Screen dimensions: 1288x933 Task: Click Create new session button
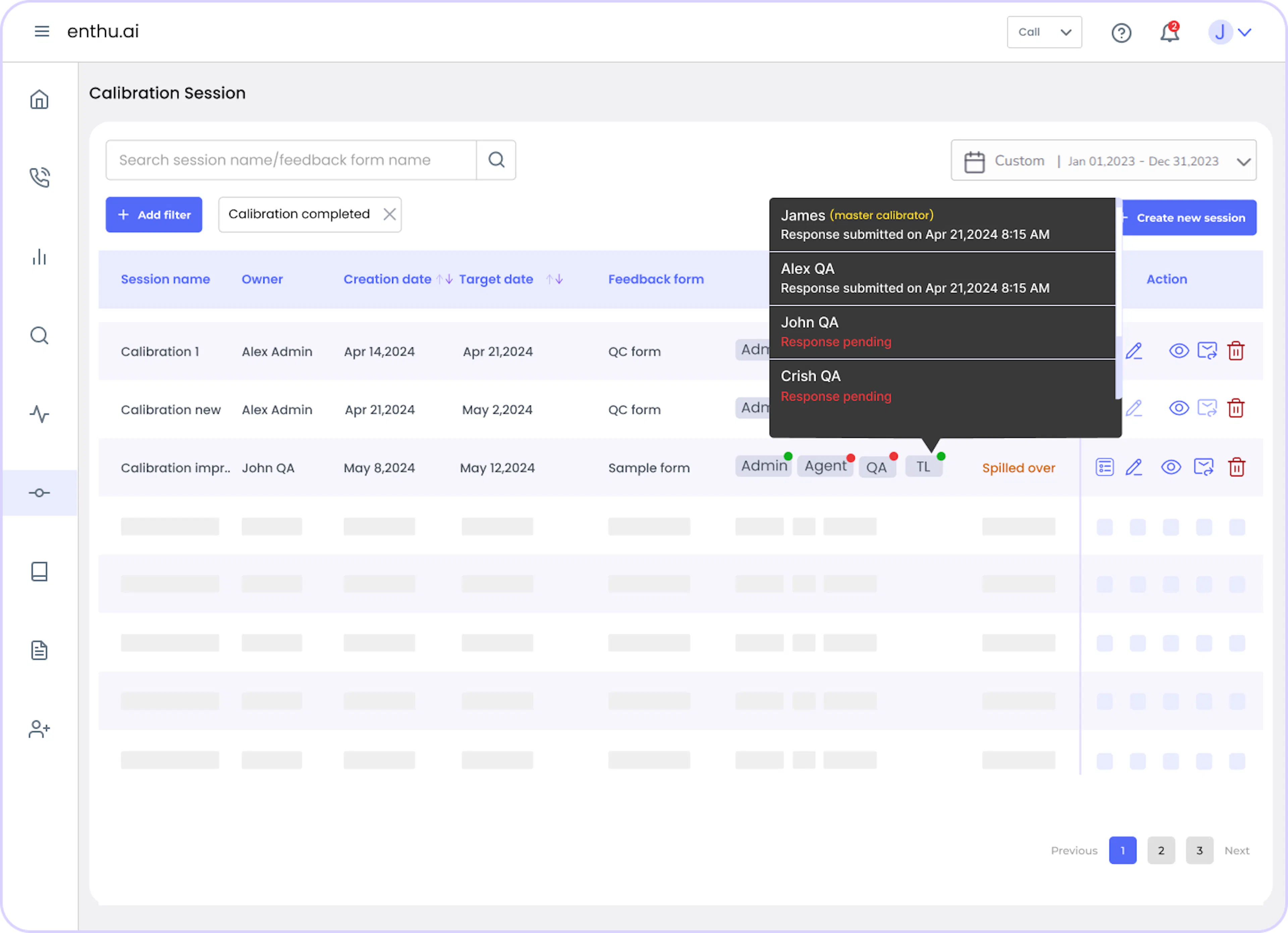click(1189, 217)
